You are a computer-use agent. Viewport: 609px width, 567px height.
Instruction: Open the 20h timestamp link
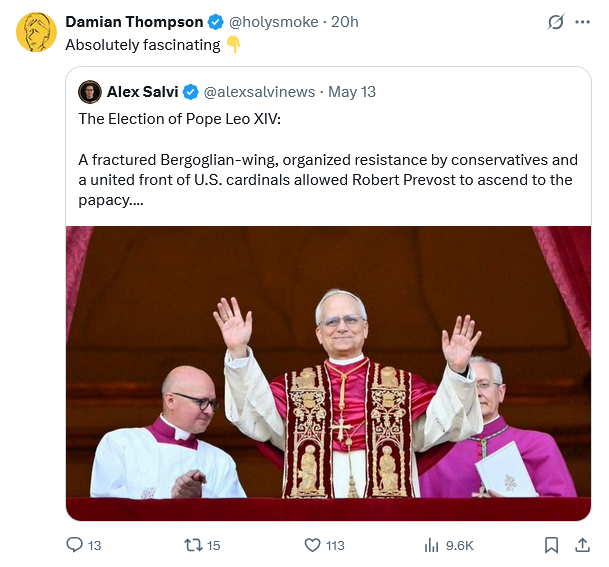click(345, 22)
